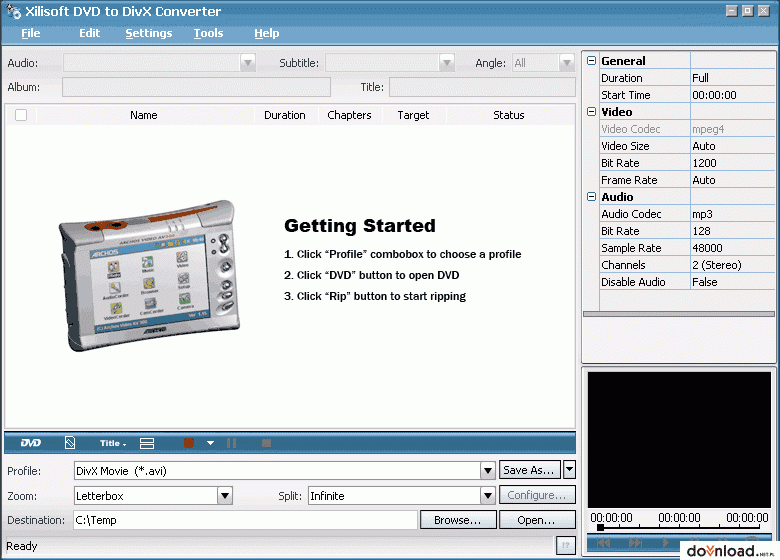Click the play preview button

pyautogui.click(x=666, y=543)
